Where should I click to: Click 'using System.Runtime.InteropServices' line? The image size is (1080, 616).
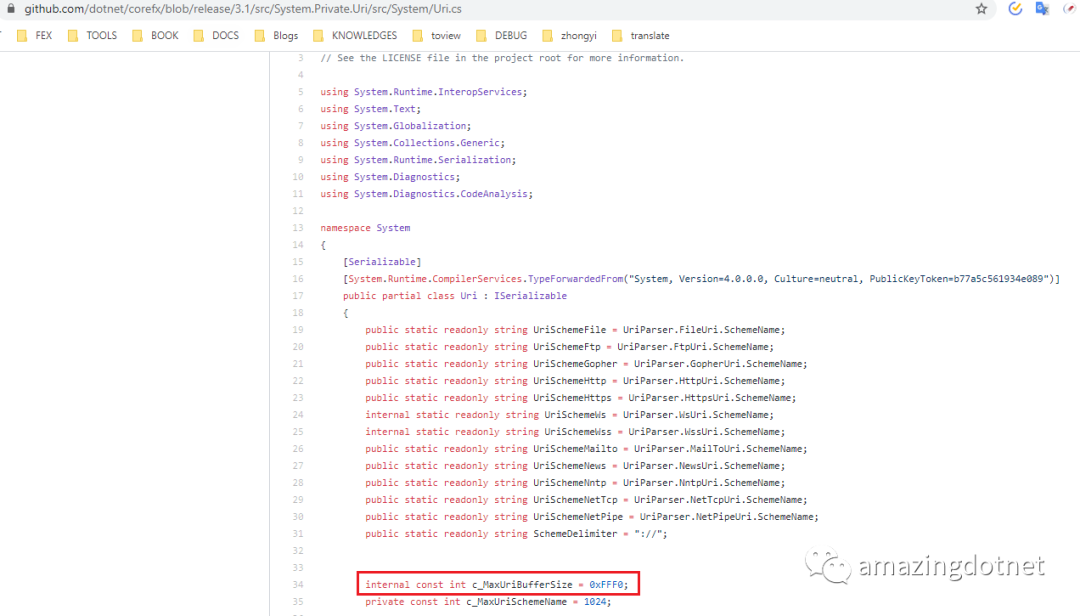[424, 92]
